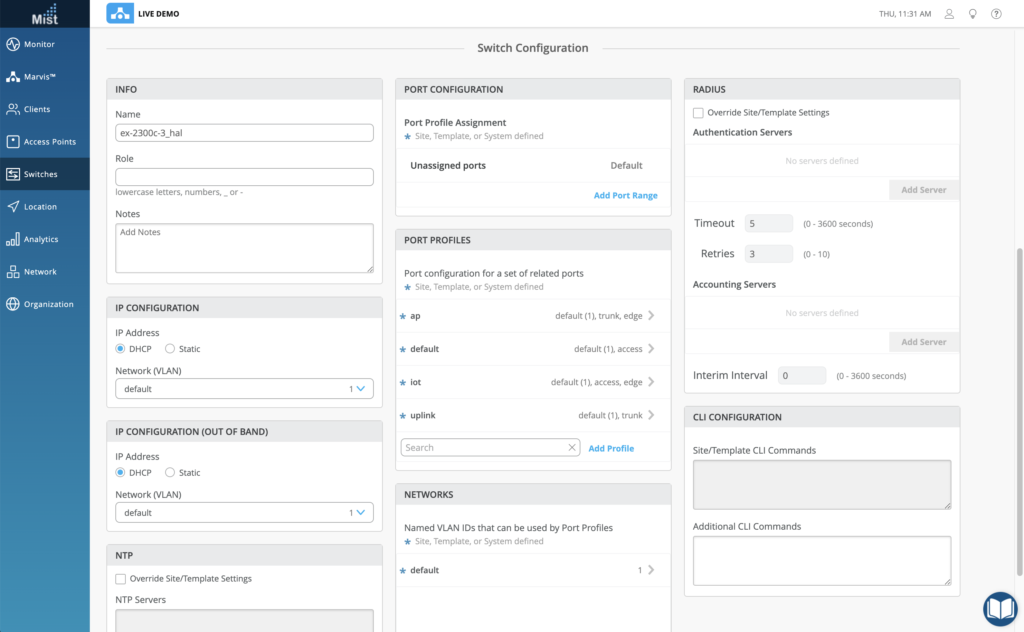
Task: Select Static under IP Configuration
Action: click(x=170, y=349)
